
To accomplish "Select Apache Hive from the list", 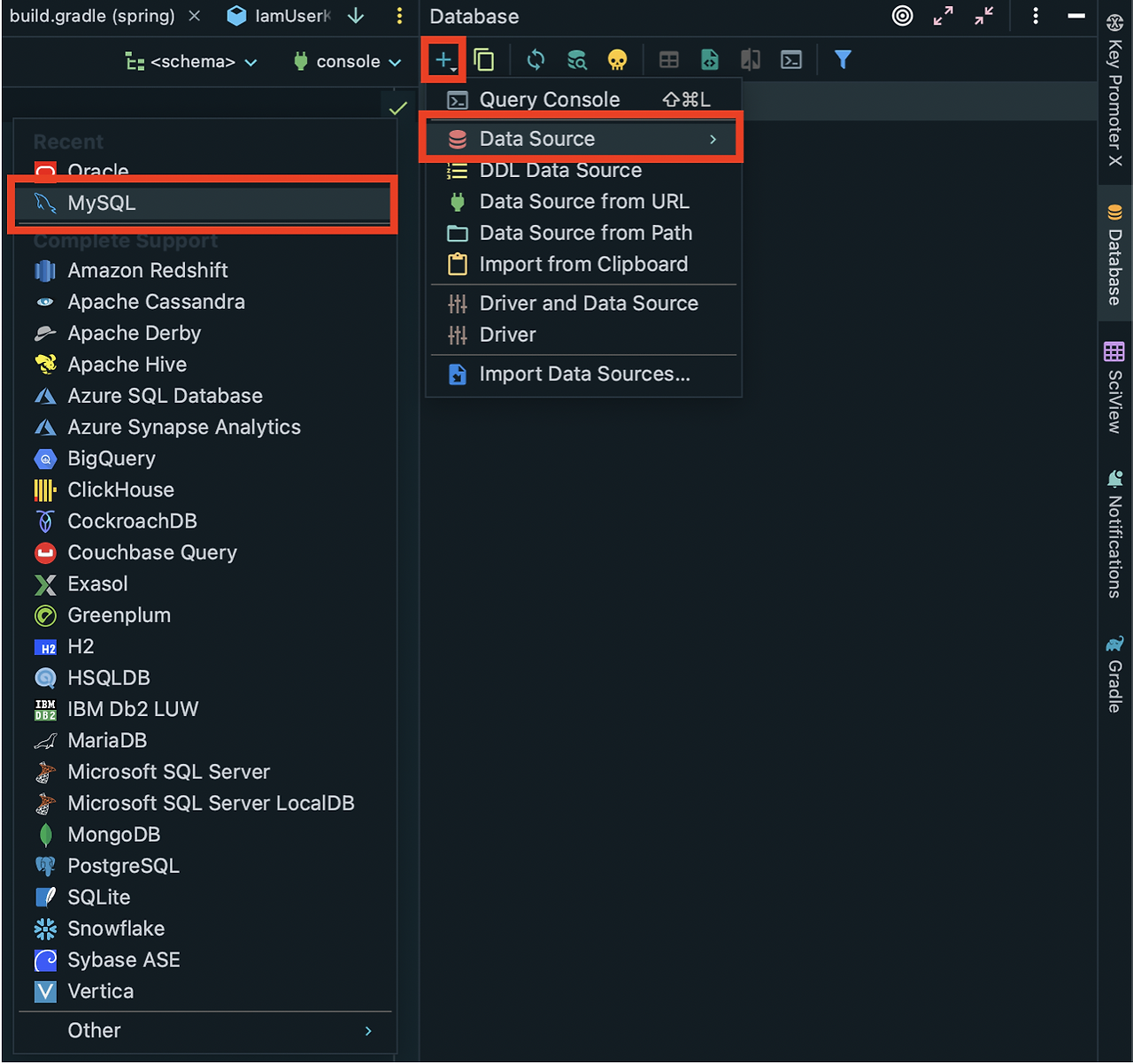I will pos(205,365).
